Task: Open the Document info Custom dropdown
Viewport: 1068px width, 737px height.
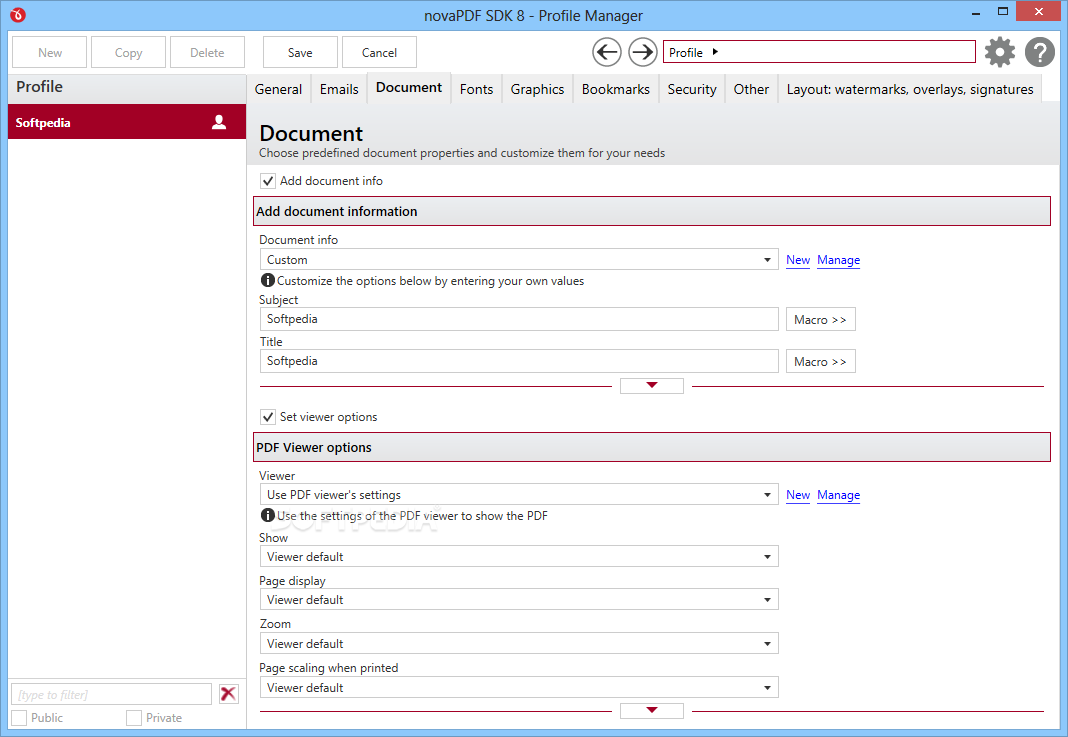Action: coord(519,260)
